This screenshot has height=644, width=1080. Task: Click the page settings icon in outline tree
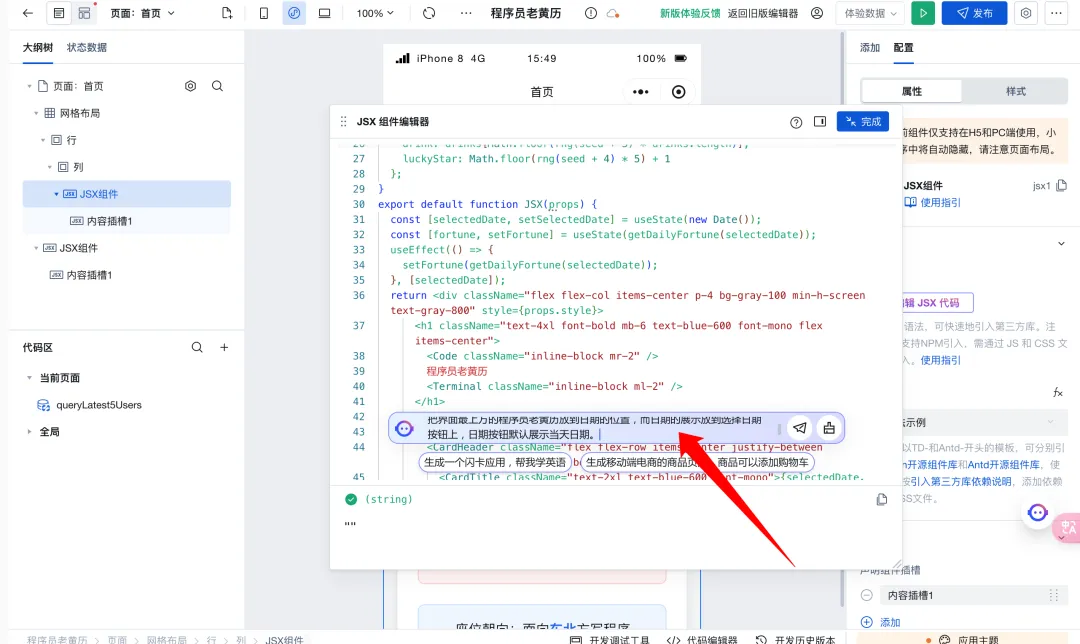pyautogui.click(x=191, y=86)
